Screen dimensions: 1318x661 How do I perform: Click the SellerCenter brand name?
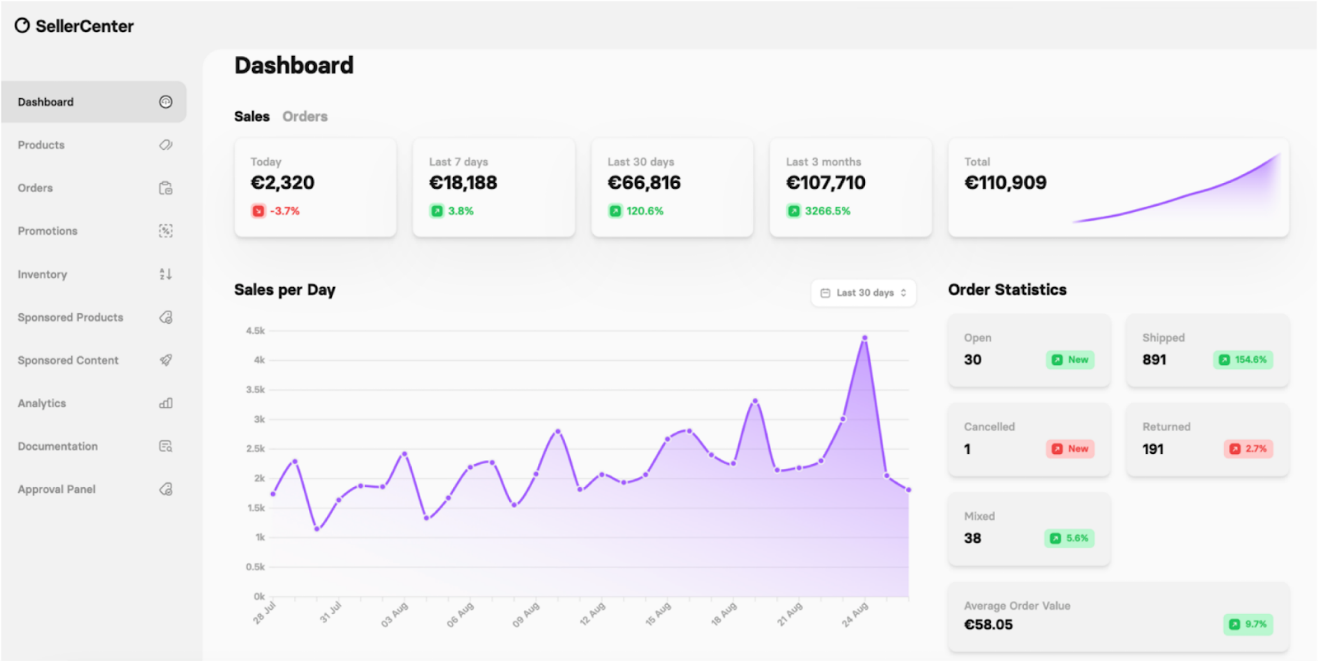pos(85,27)
